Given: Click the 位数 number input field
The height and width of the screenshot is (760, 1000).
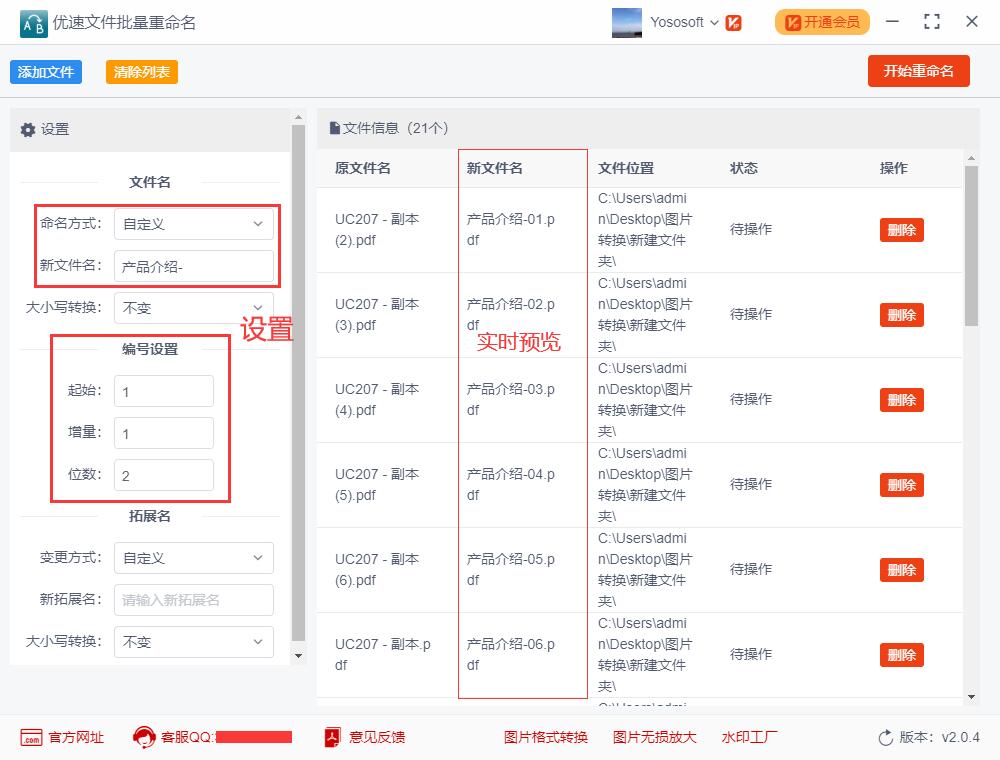Looking at the screenshot, I should tap(164, 475).
